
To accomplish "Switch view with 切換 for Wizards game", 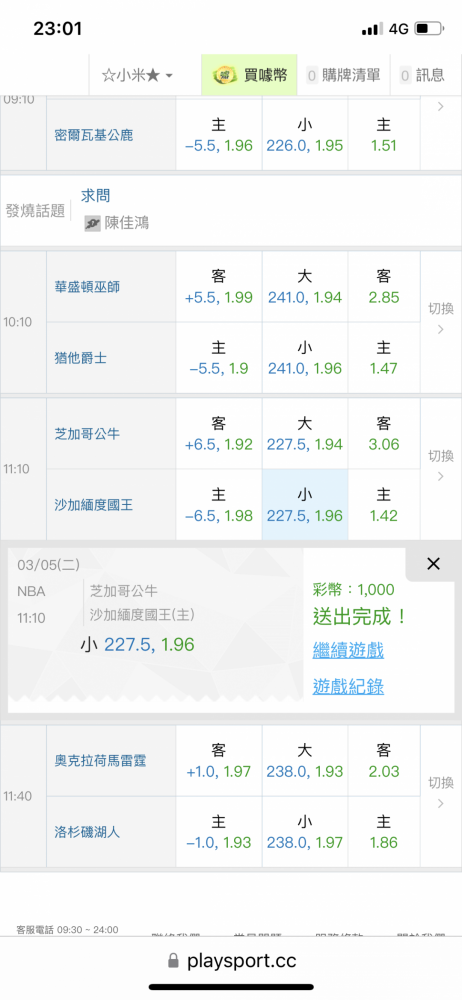I will pyautogui.click(x=440, y=318).
